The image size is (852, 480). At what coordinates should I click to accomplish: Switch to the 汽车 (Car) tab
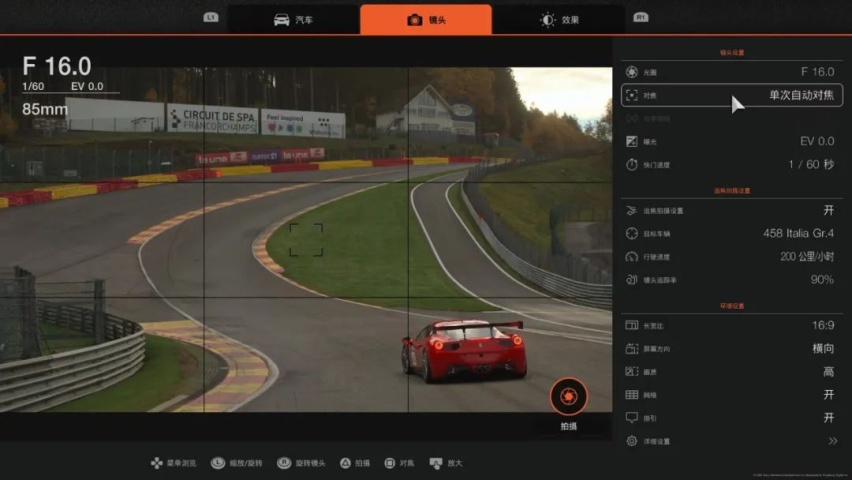click(293, 20)
